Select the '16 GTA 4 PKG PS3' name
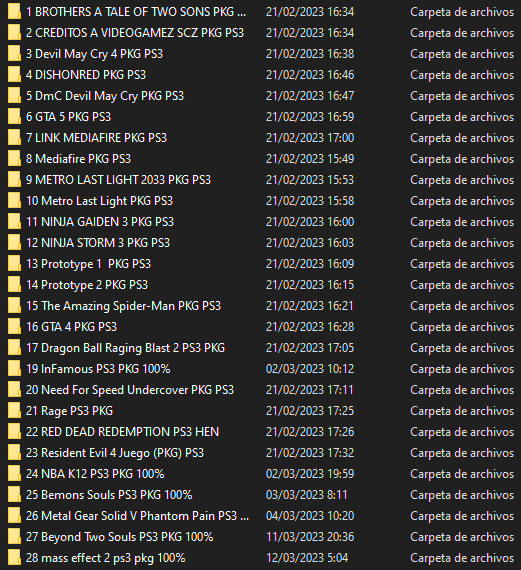 pos(71,326)
